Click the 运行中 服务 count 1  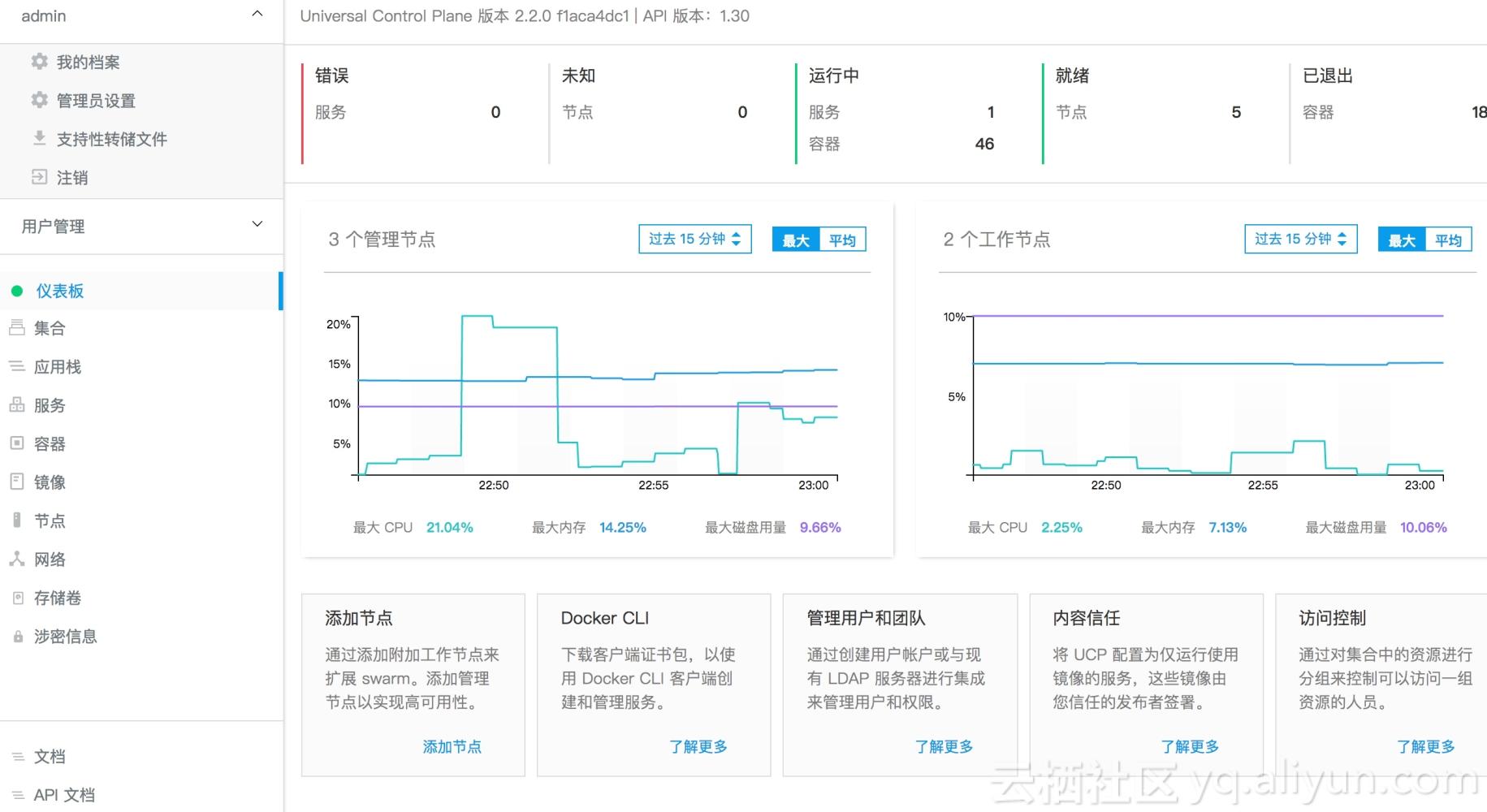click(991, 112)
